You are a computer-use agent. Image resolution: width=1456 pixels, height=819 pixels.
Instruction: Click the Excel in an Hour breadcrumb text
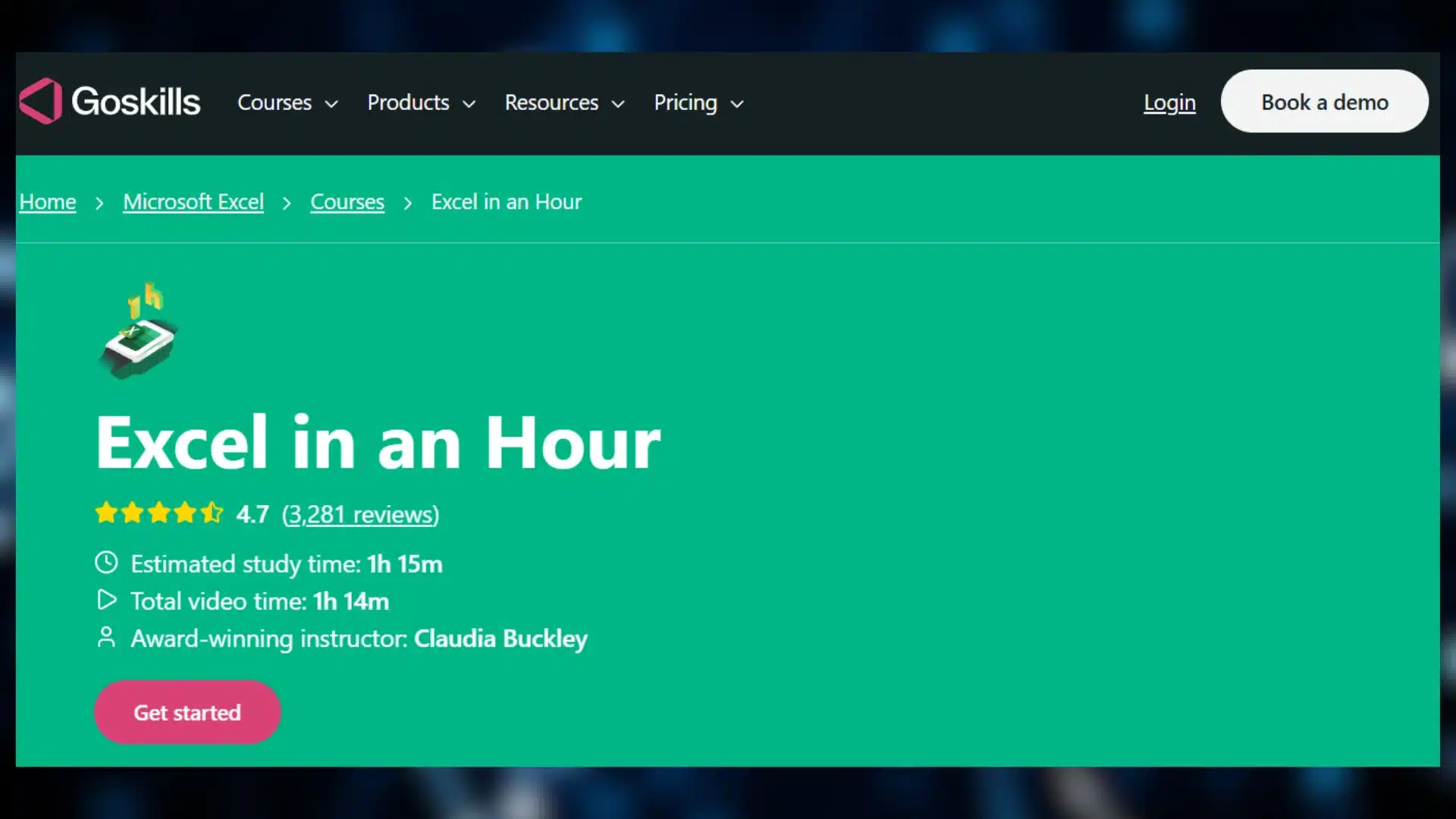507,202
